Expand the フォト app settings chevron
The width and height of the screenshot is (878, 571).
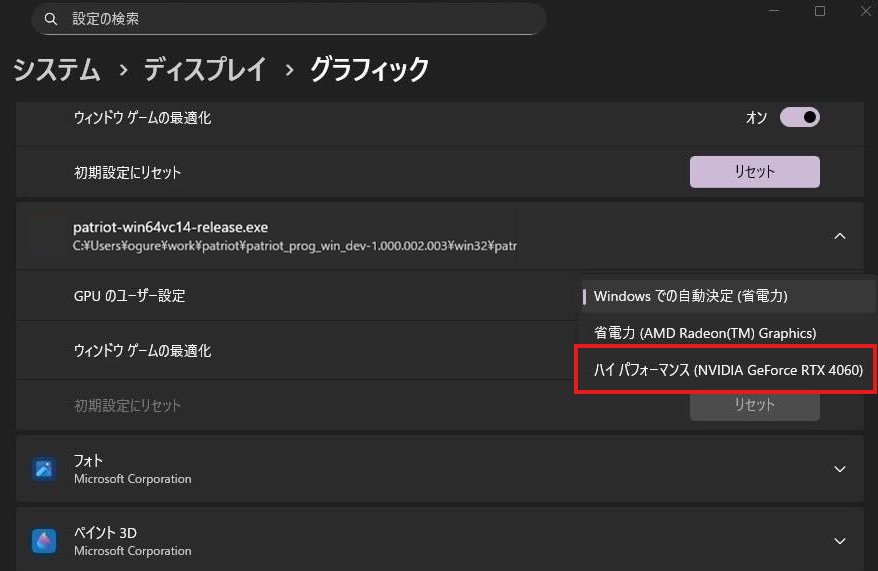(x=839, y=469)
